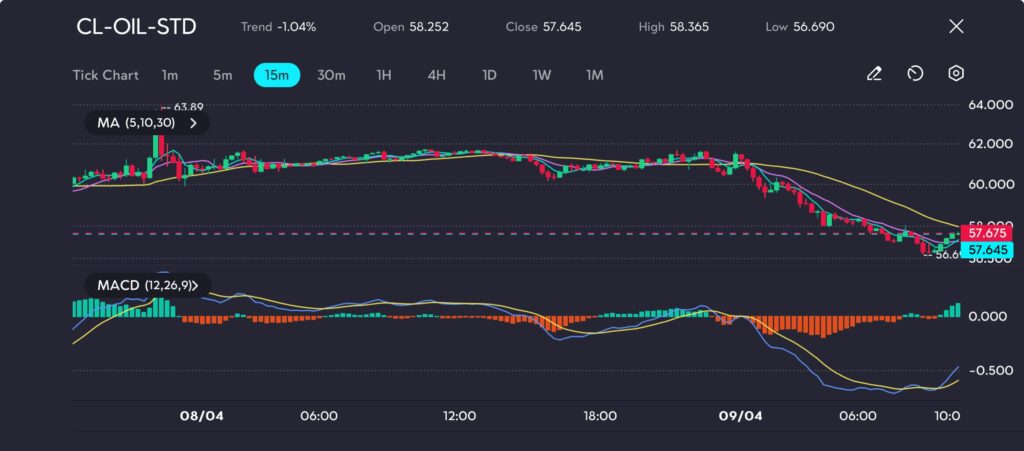Click the CL-OIL-STD symbol title
This screenshot has height=451, width=1024.
136,27
